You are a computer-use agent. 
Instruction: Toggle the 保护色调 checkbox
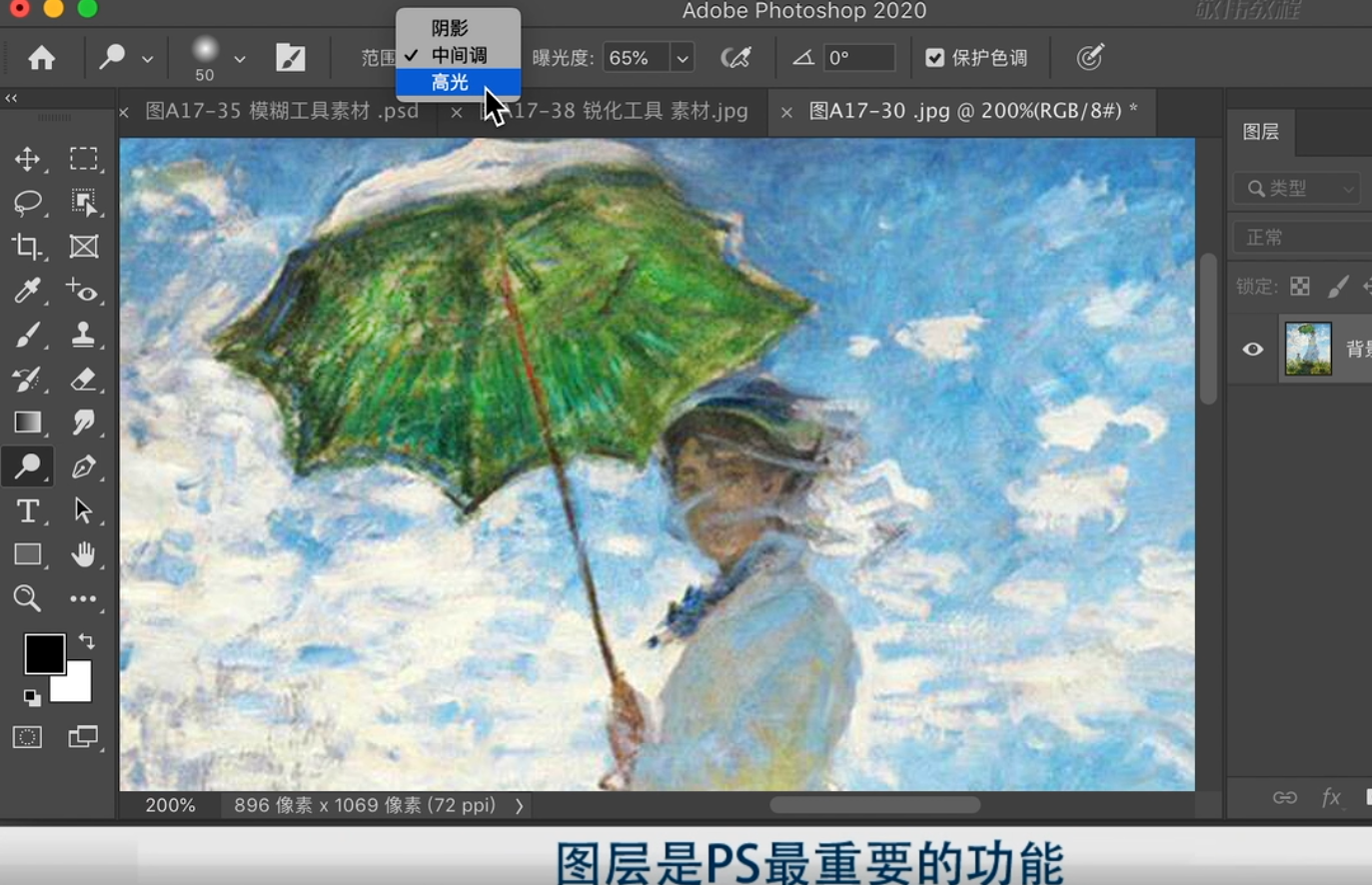coord(934,58)
